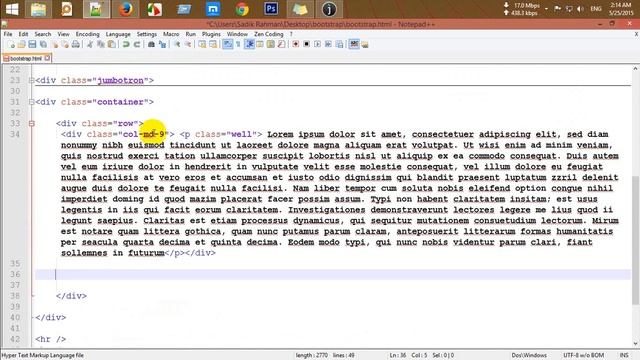Create a new document via toolbar
The width and height of the screenshot is (640, 360).
coord(11,44)
